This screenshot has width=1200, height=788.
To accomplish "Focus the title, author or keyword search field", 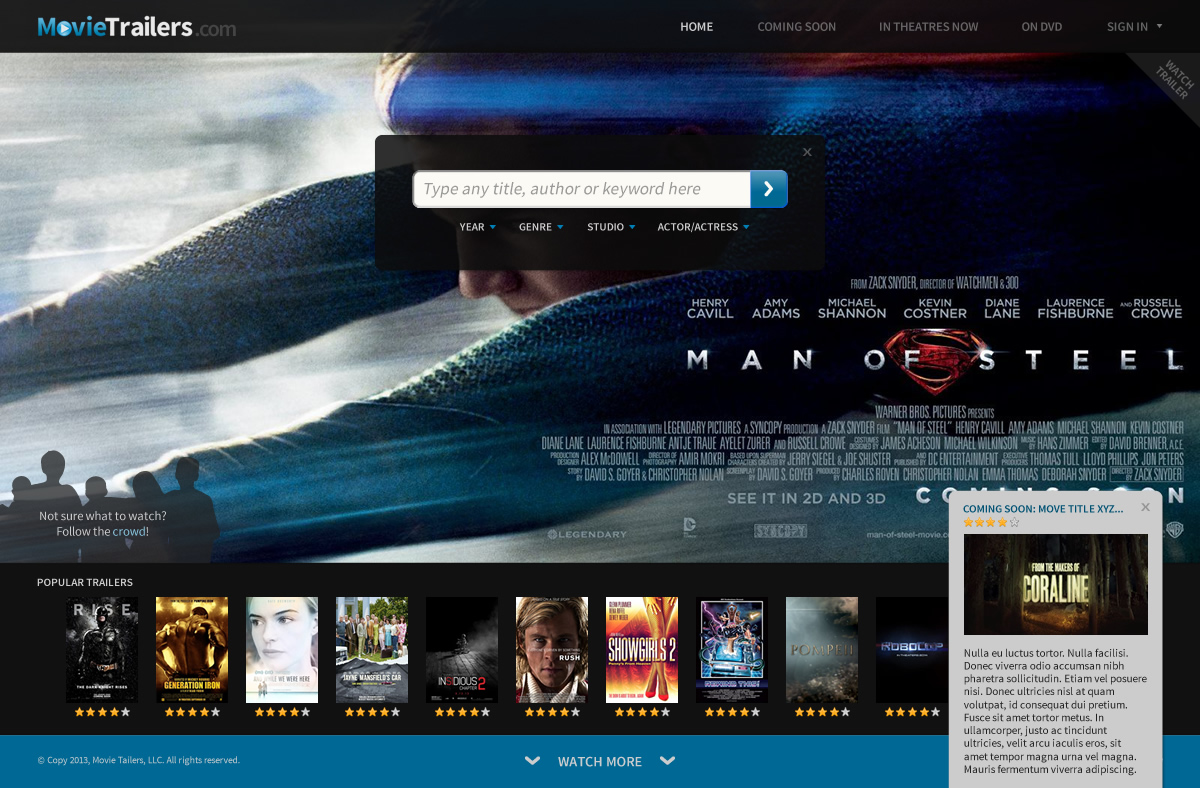I will coord(582,189).
